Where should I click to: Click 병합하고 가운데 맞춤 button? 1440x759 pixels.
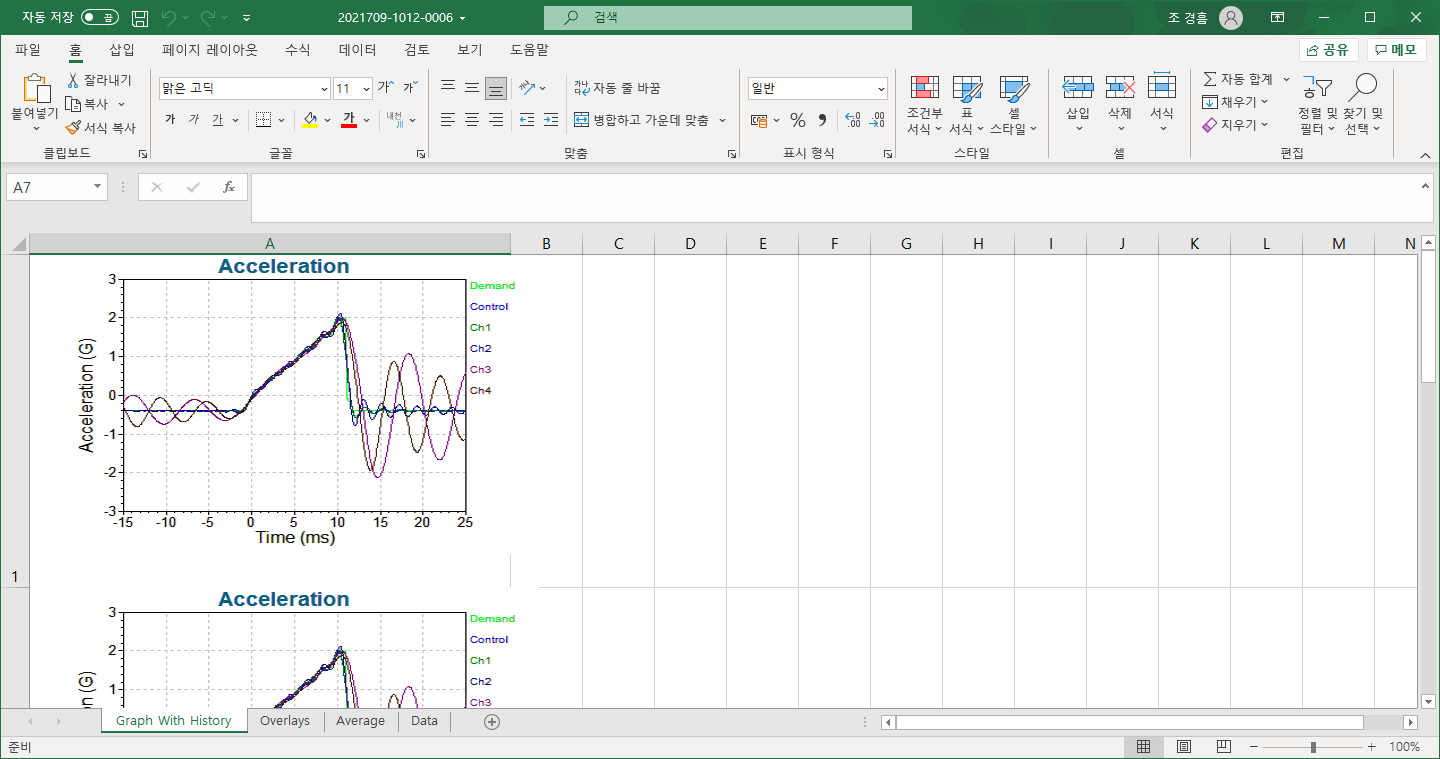[641, 120]
